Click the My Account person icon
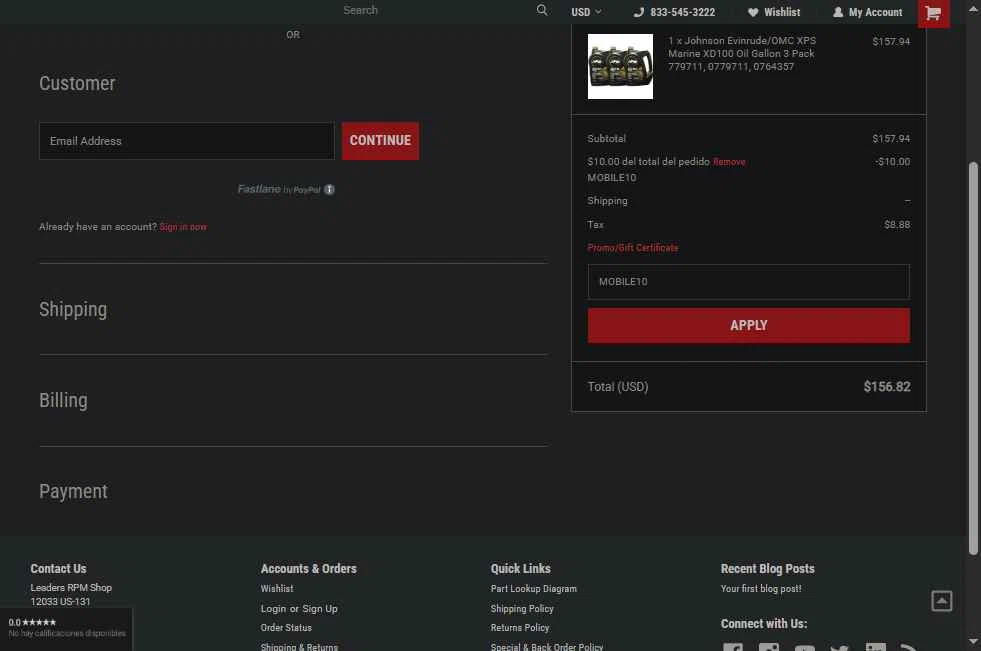 pyautogui.click(x=838, y=12)
